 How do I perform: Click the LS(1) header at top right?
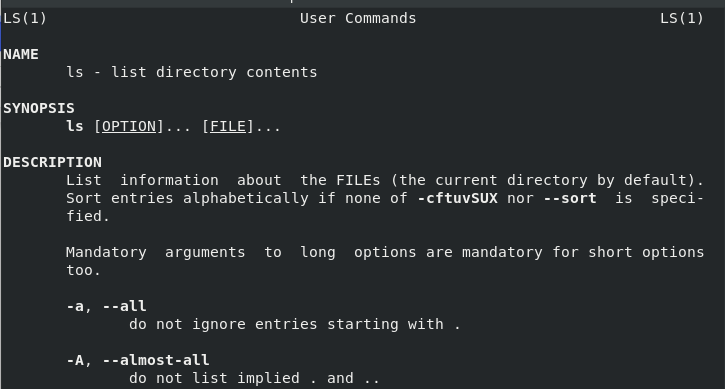tap(682, 19)
